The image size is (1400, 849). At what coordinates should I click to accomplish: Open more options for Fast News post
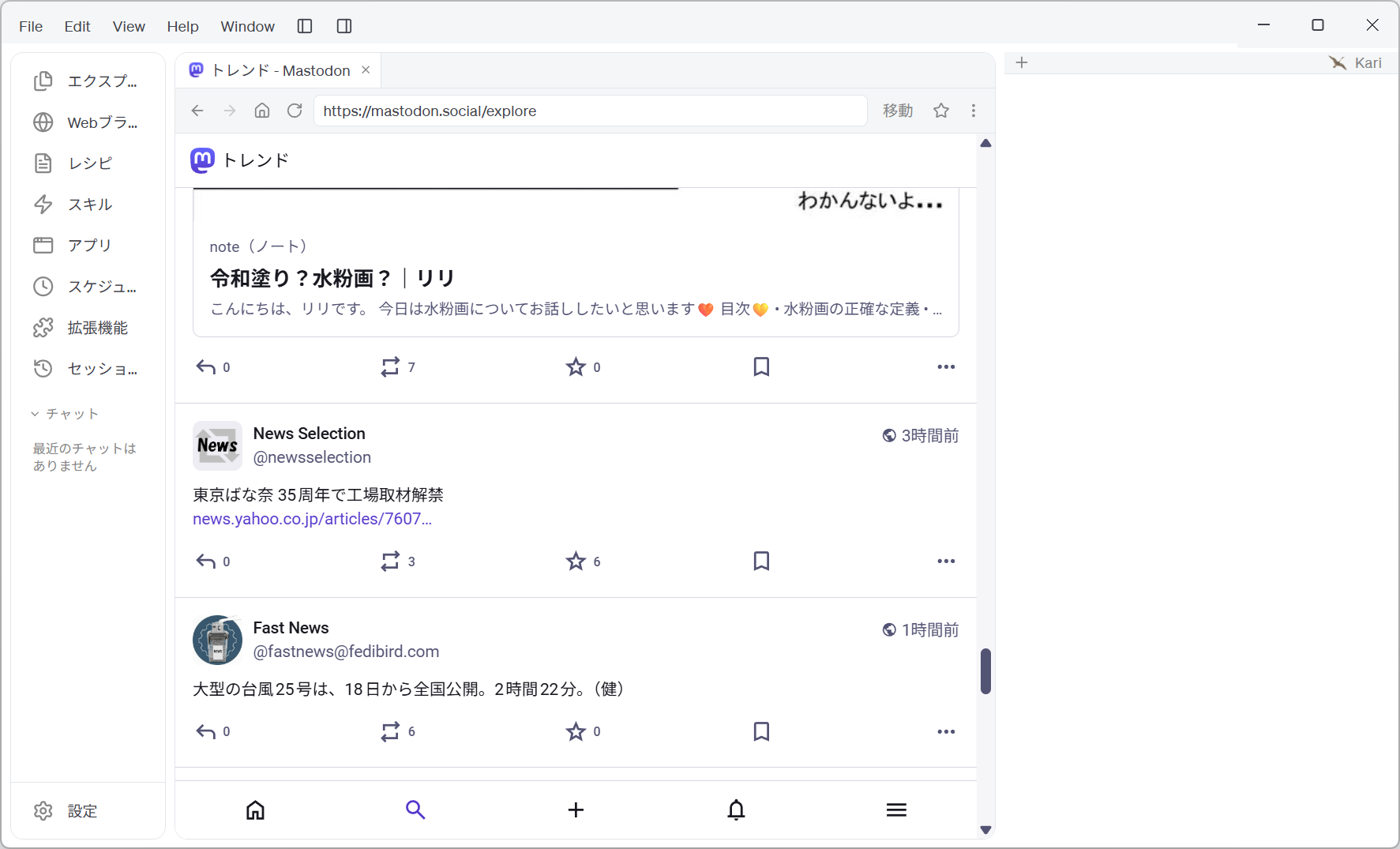point(946,732)
